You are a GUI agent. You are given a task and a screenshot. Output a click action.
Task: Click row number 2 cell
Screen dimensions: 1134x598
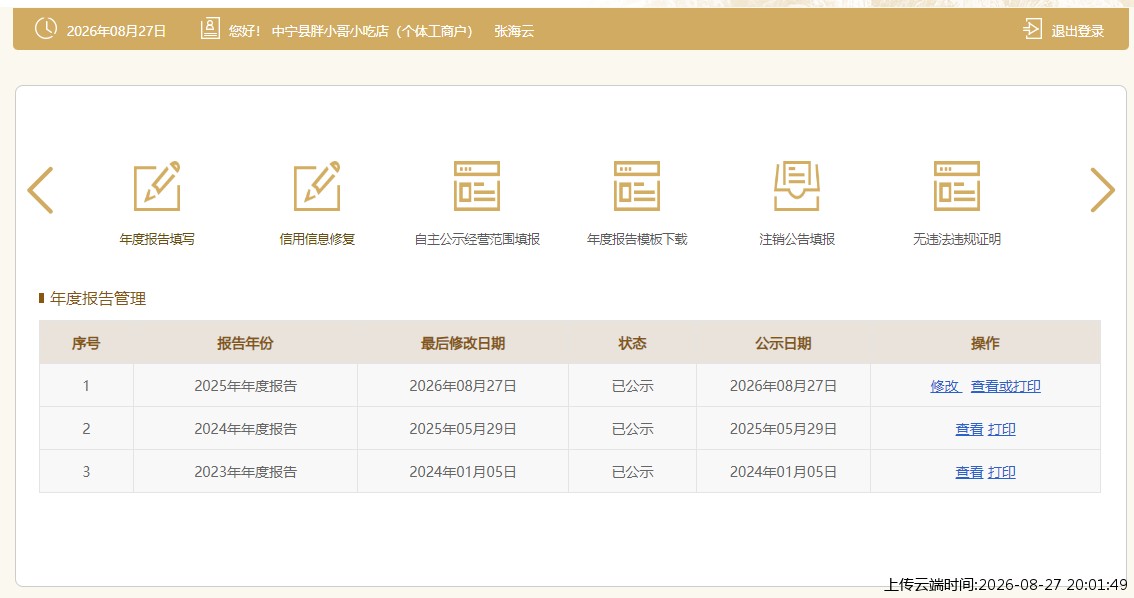tap(86, 430)
